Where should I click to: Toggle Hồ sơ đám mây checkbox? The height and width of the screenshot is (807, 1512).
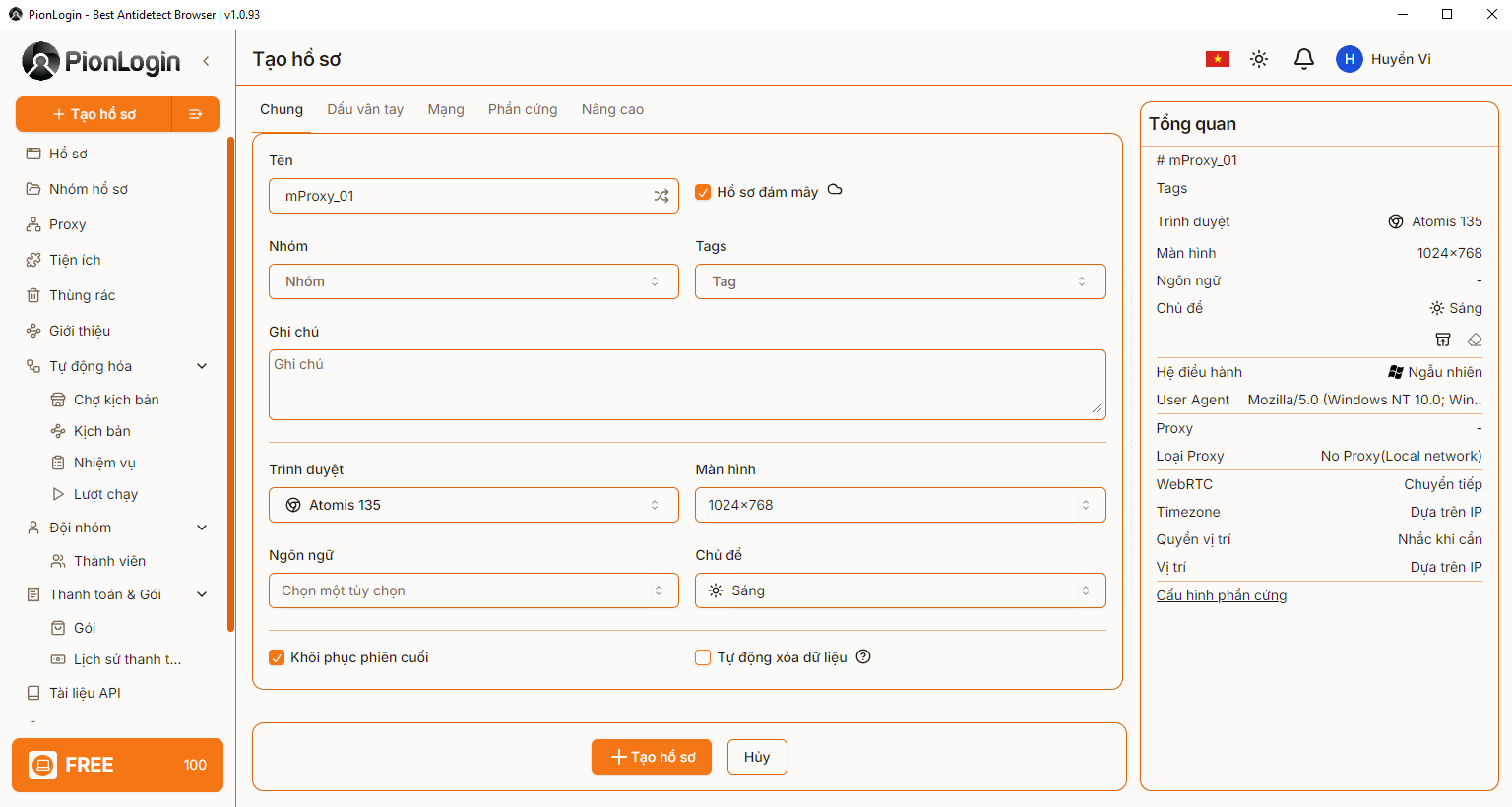point(703,192)
